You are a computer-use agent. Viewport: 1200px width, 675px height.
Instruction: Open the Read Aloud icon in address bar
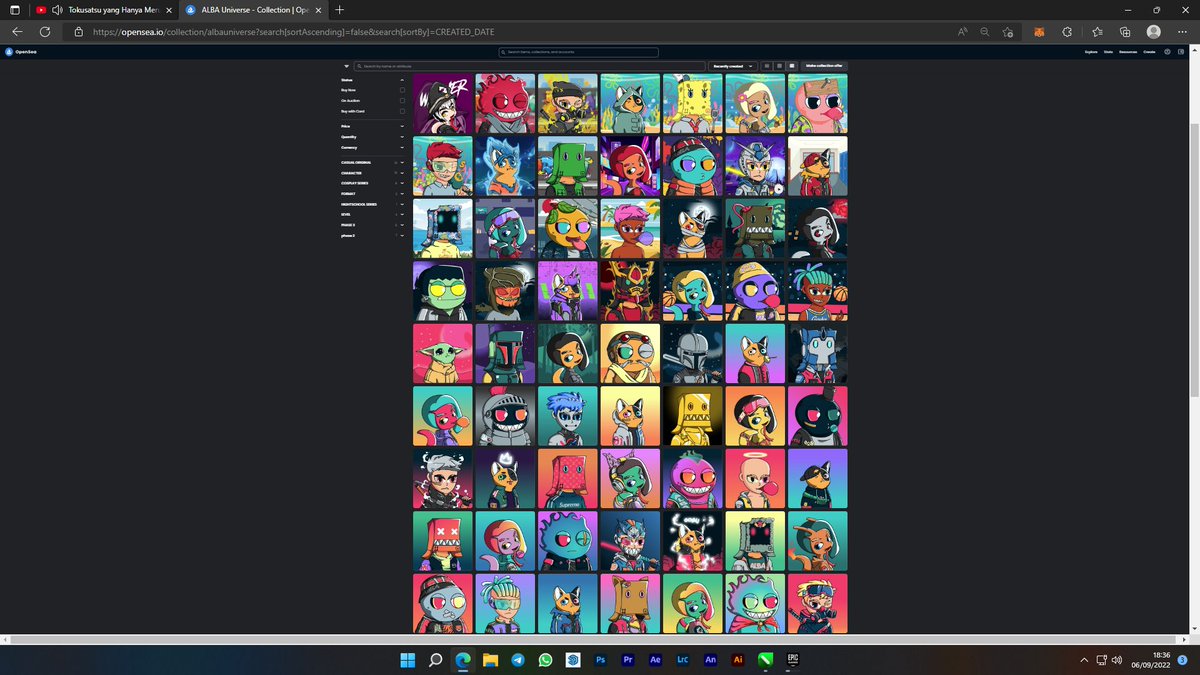[962, 32]
